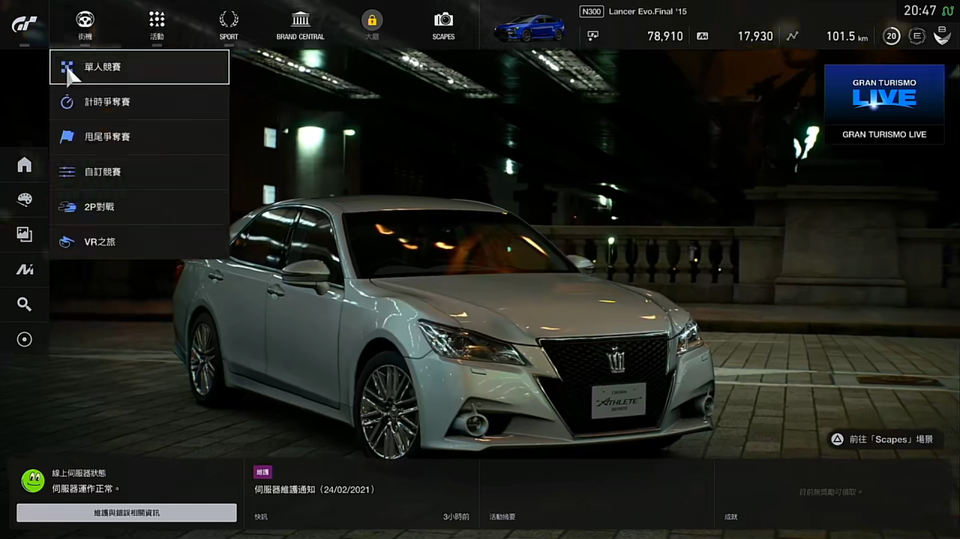Open 伺服器維護通知 (24/02/2021) news item
960x539 pixels.
tap(314, 489)
